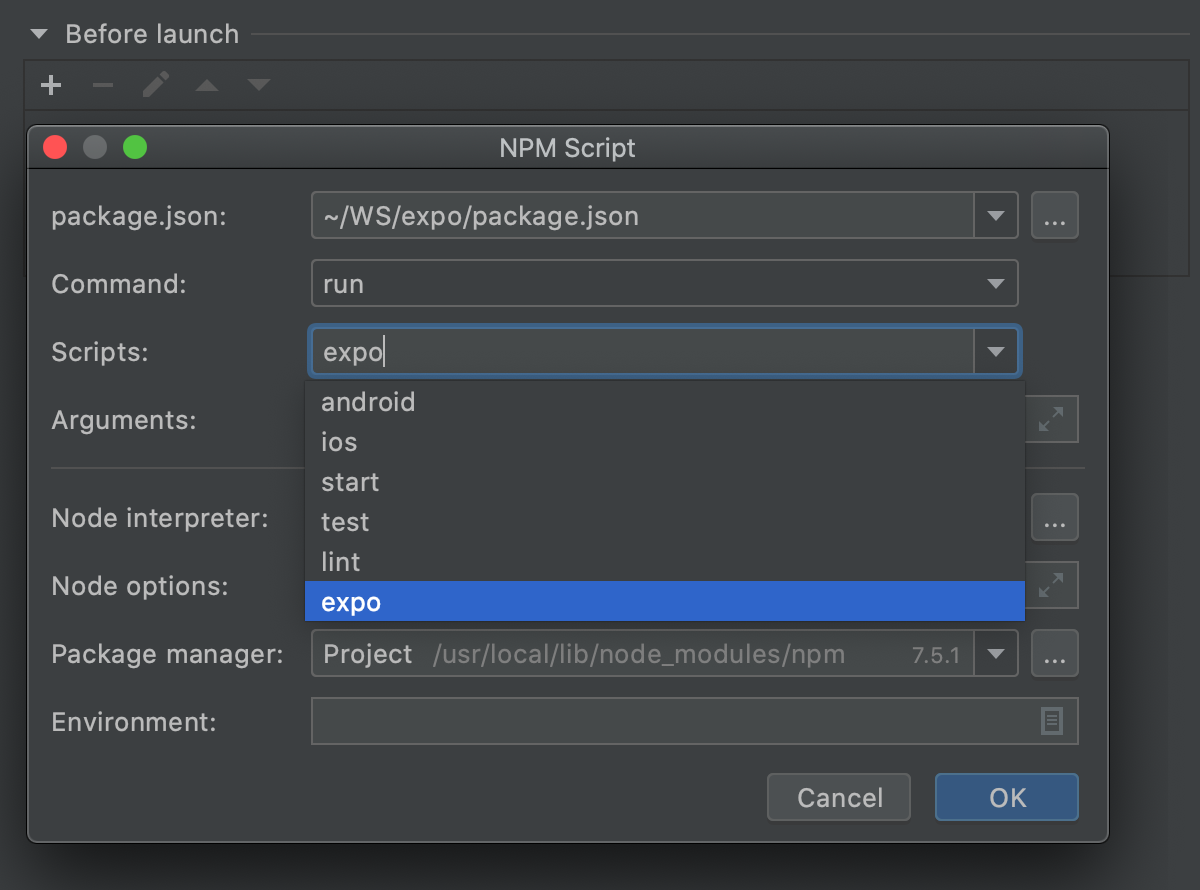
Task: Cancel the NPM Script dialog
Action: 838,797
